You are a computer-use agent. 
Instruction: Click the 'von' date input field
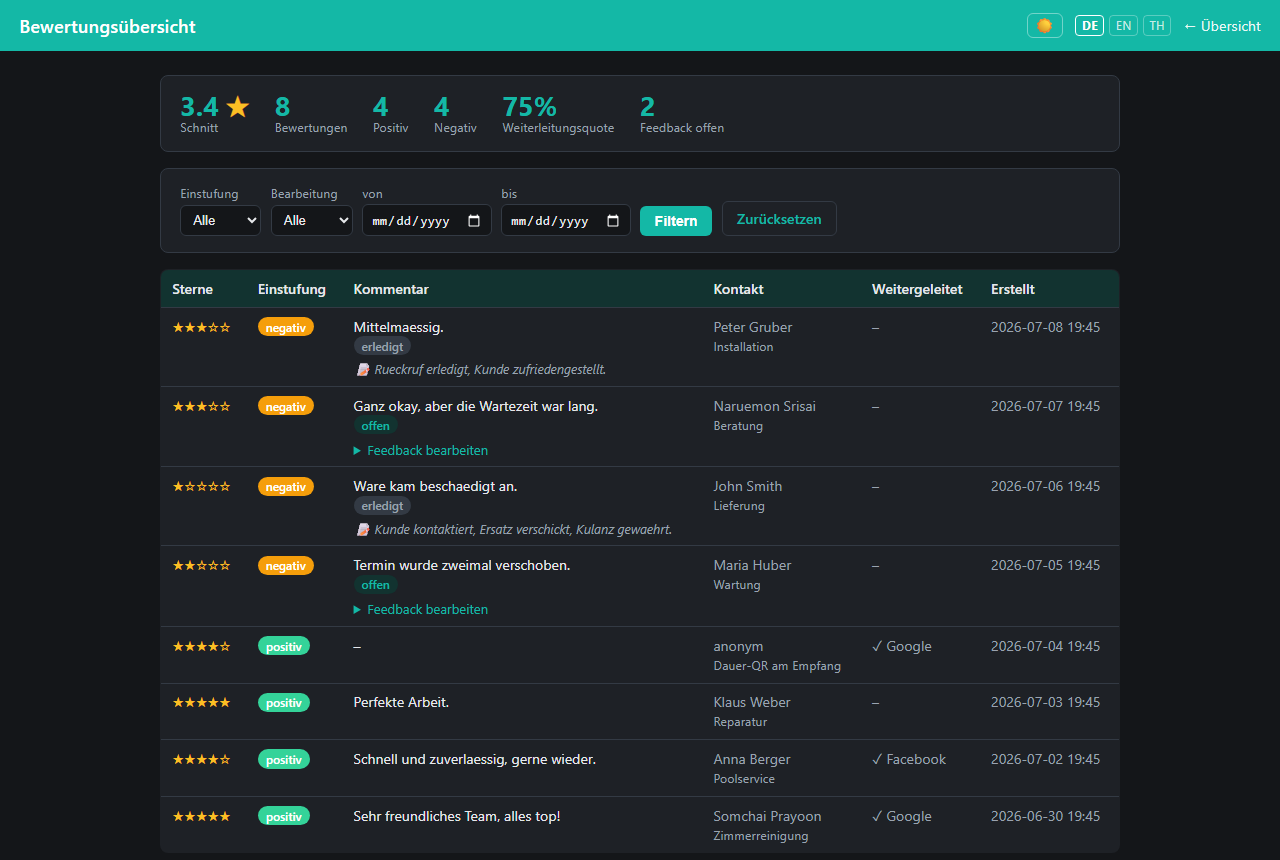click(x=427, y=220)
